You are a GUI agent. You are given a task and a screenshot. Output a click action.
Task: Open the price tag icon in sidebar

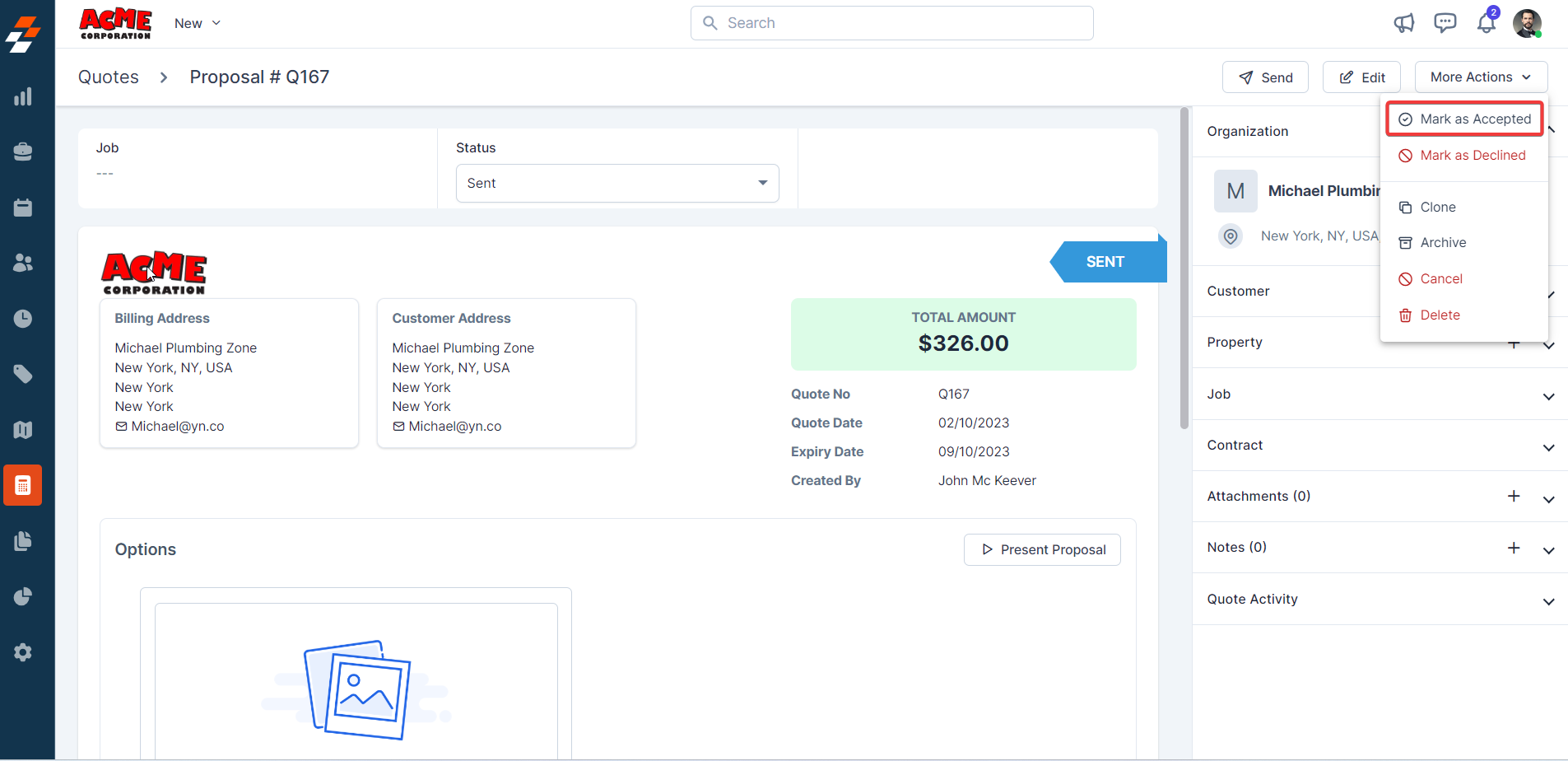point(23,374)
